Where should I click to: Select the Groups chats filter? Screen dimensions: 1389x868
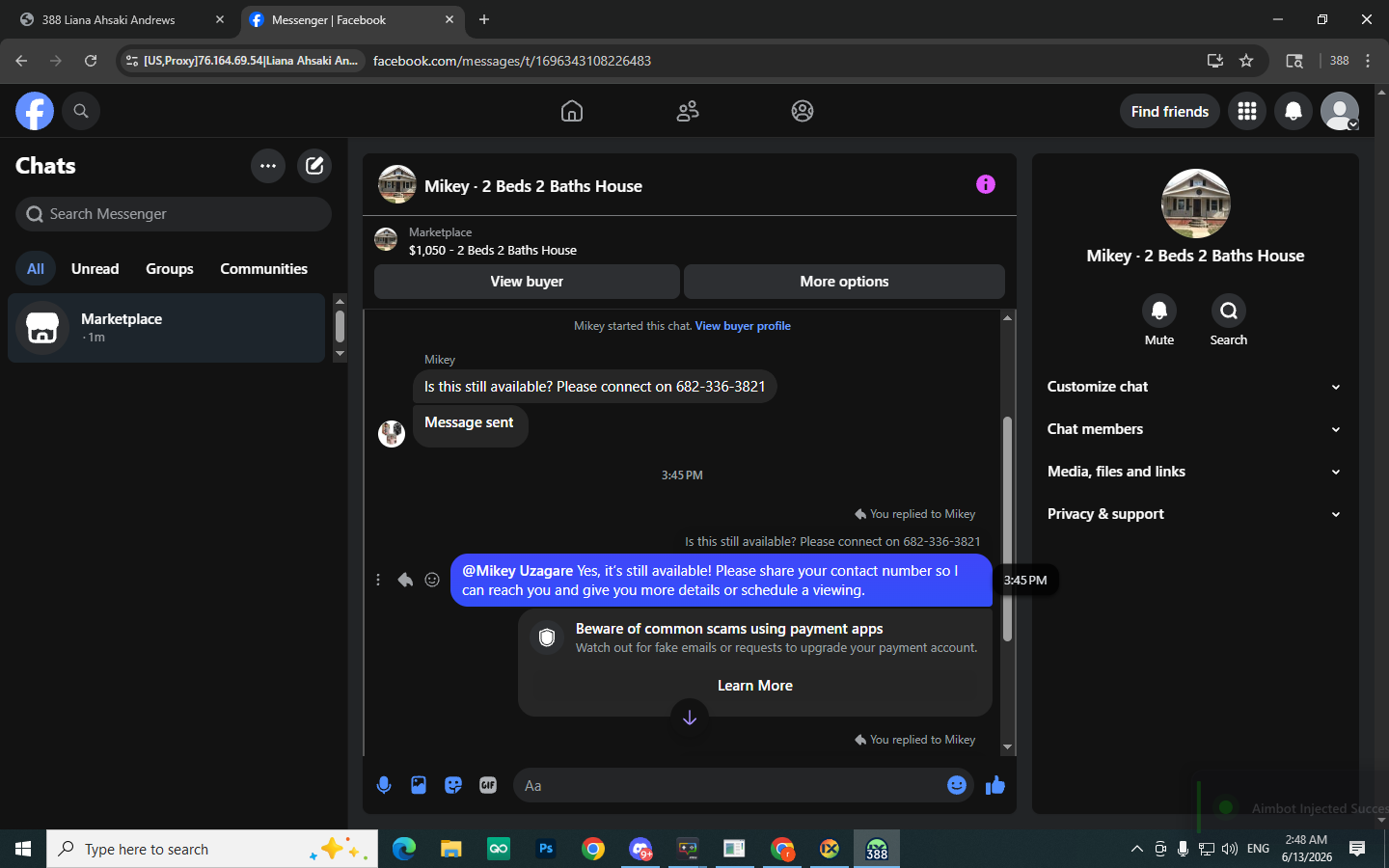(x=170, y=269)
